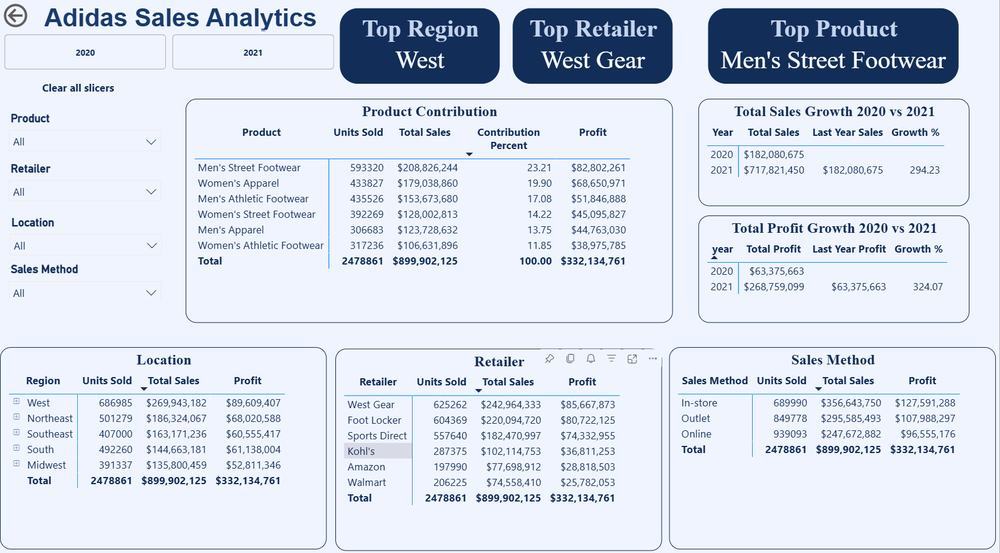Open the Retailer slicer dropdown
This screenshot has height=553, width=1000.
pyautogui.click(x=85, y=192)
